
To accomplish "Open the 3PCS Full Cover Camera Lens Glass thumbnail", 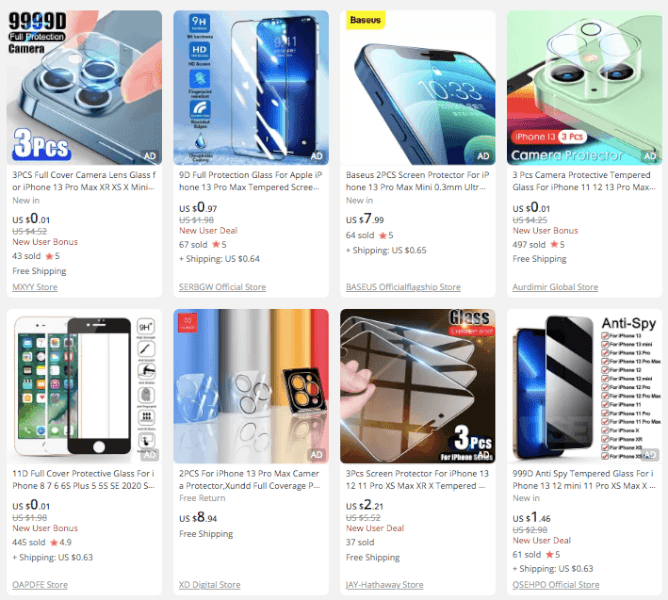I will tap(84, 87).
